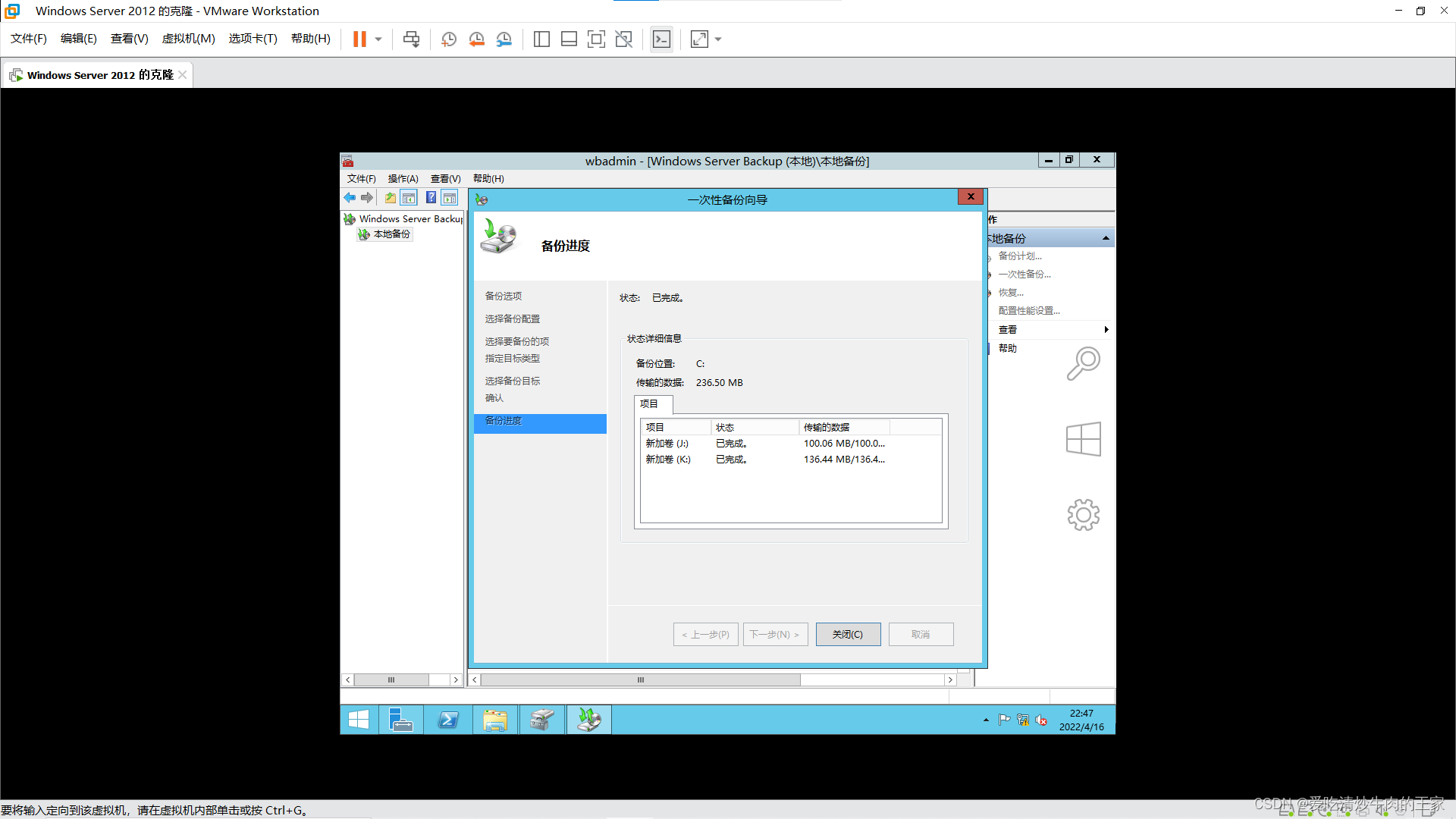Click the wbadmin back arrow icon
The height and width of the screenshot is (819, 1456).
(x=350, y=198)
